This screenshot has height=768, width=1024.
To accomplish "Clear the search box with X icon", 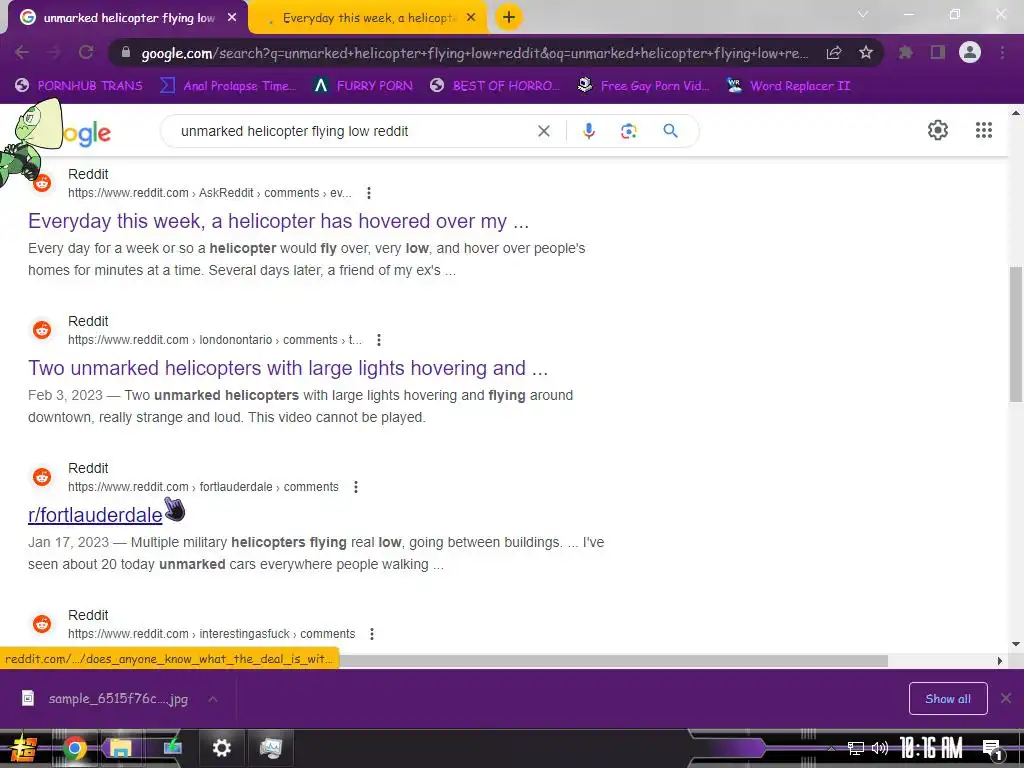I will 543,131.
